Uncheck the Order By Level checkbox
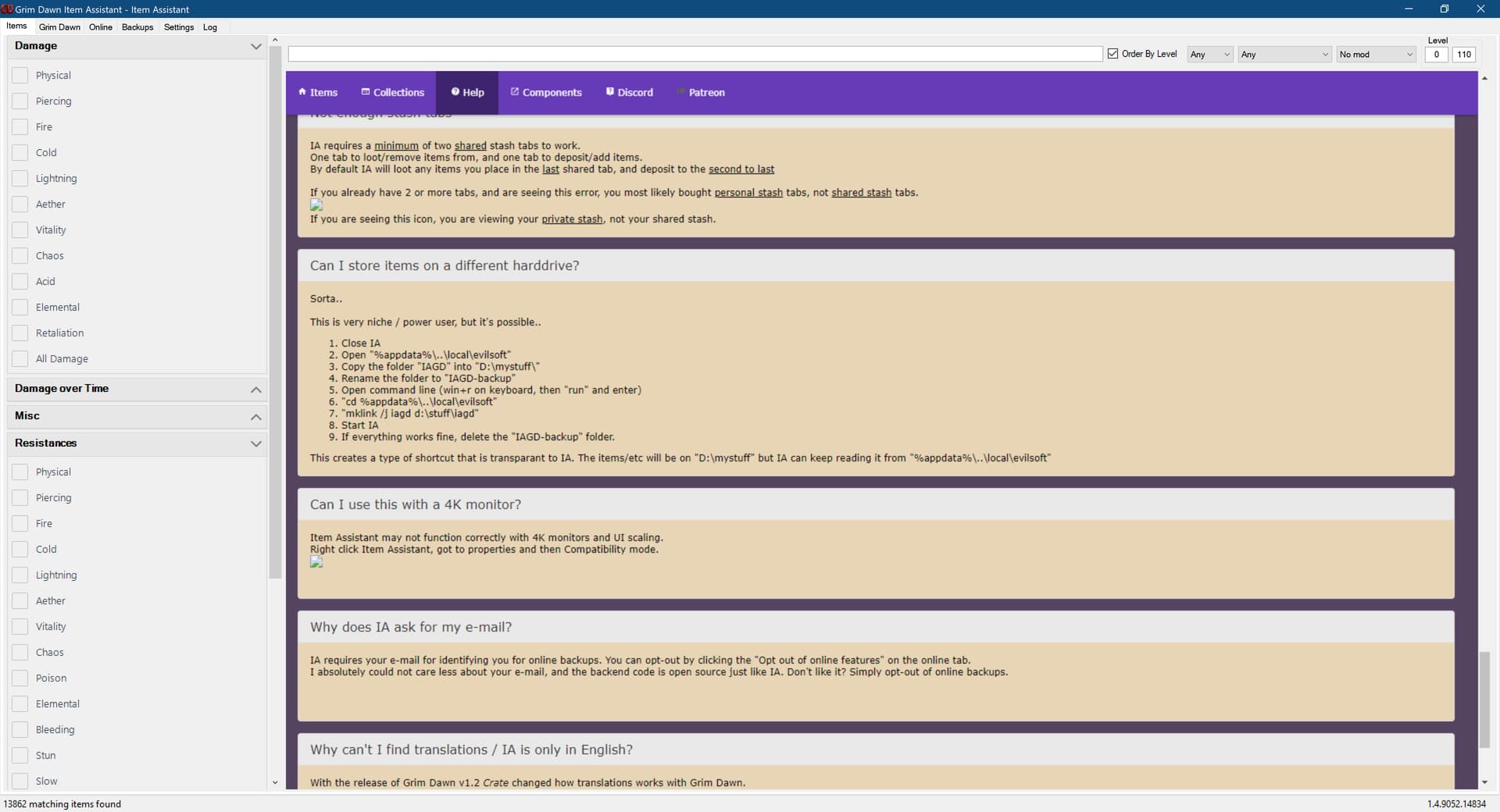This screenshot has width=1500, height=812. 1112,54
